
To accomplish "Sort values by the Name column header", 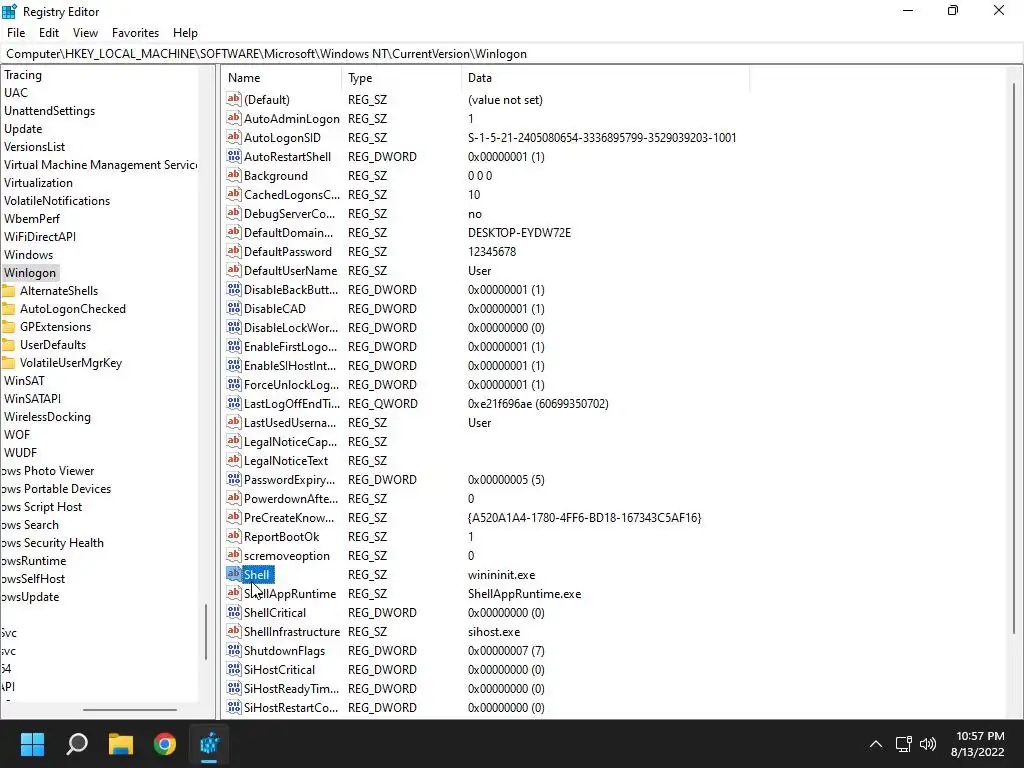I will 281,78.
